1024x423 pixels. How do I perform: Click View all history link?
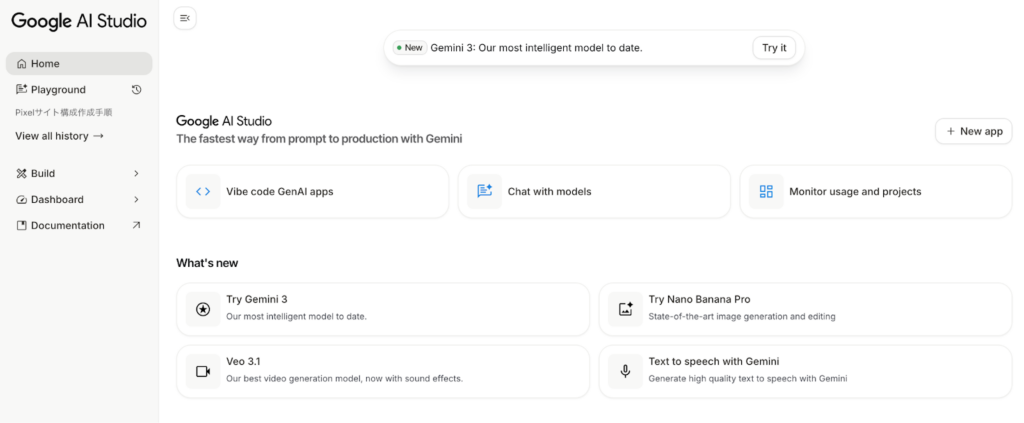[x=59, y=136]
